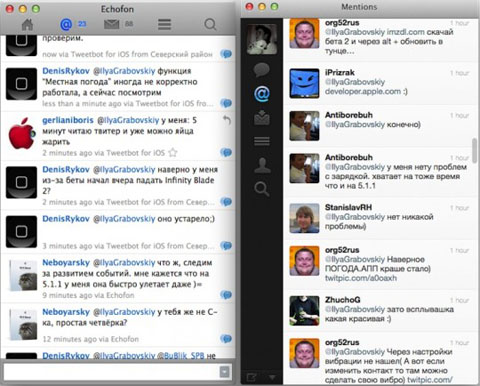The width and height of the screenshot is (480, 386).
Task: Open the imzdl.com link in org52rus tweet
Action: (x=405, y=32)
